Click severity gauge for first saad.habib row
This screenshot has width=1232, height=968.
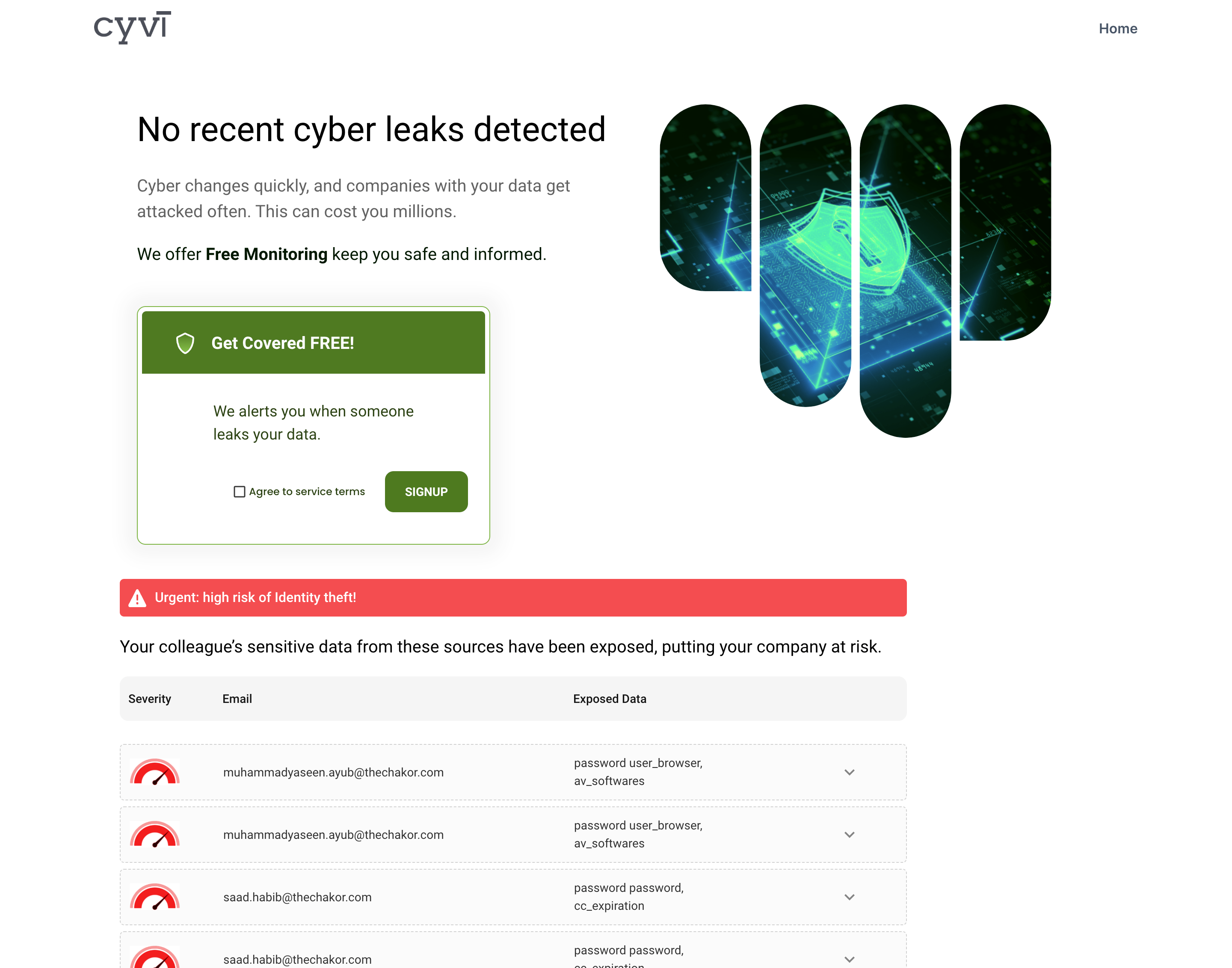(155, 897)
